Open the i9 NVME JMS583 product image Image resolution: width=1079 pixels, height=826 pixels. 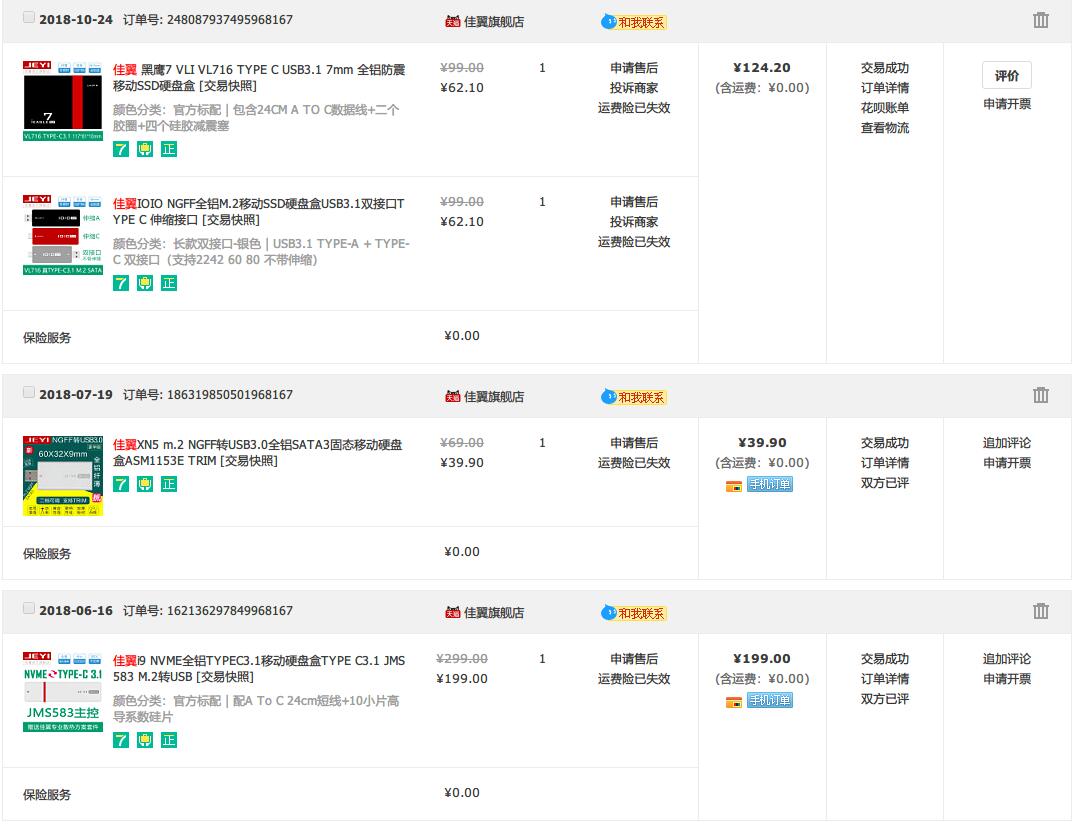point(63,690)
